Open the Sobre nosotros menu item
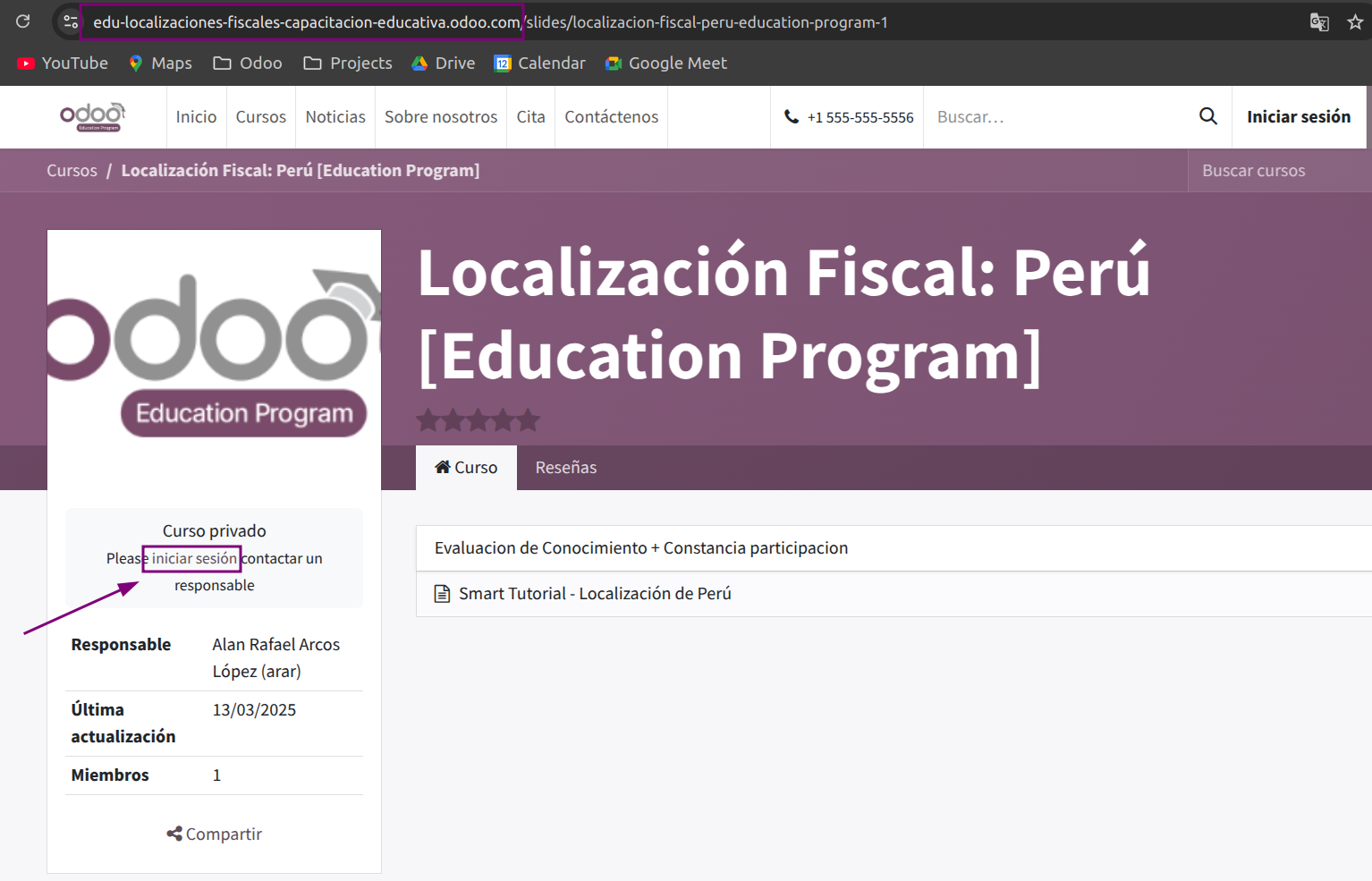The width and height of the screenshot is (1372, 881). 441,117
